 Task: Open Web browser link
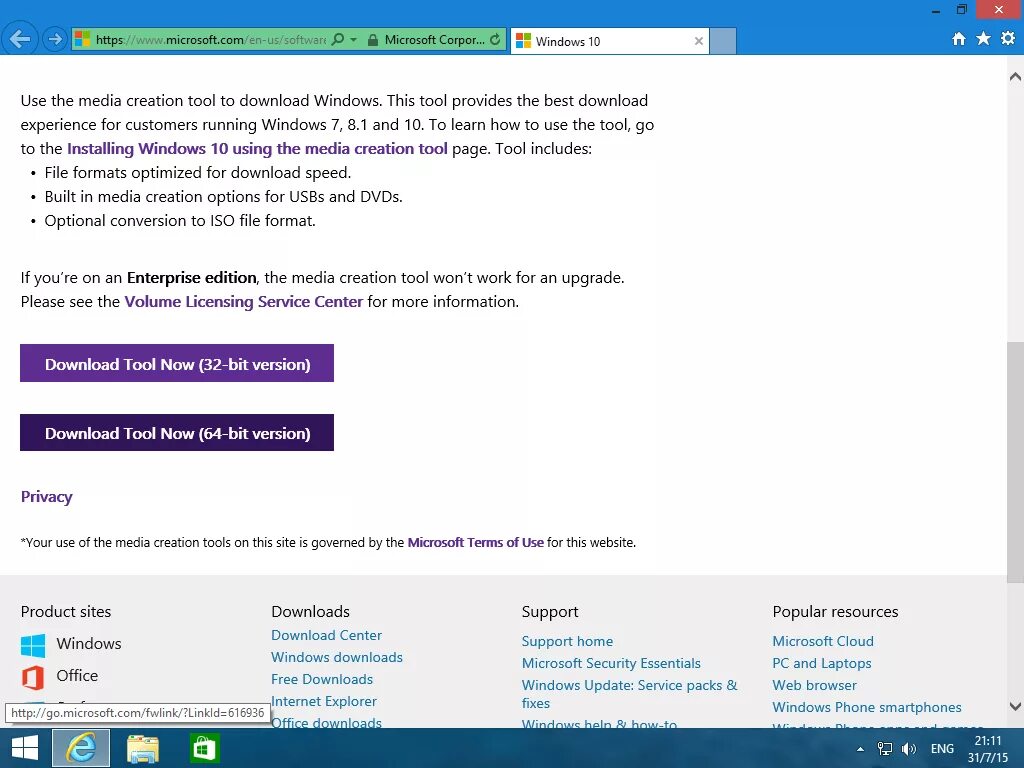click(814, 685)
